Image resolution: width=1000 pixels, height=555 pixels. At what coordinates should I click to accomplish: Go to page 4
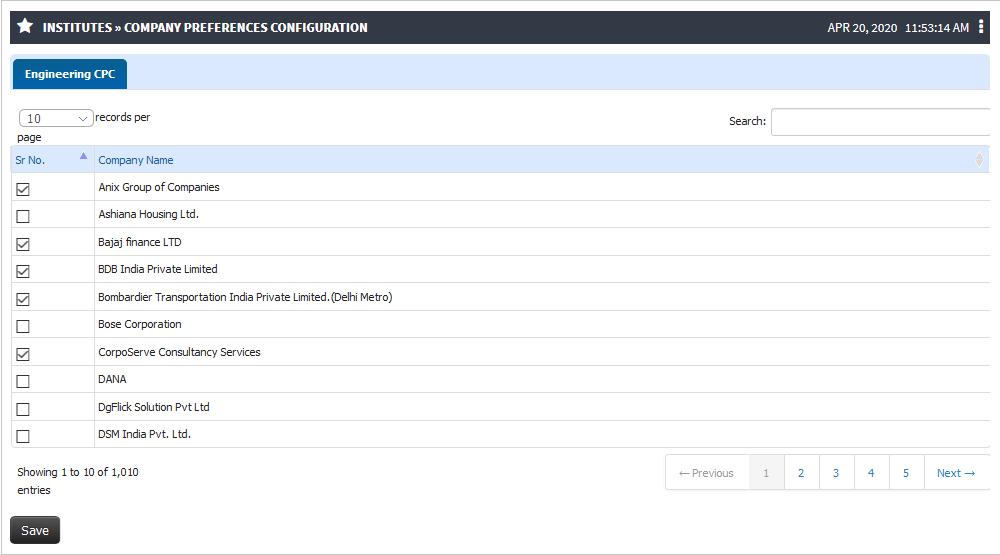click(x=871, y=473)
